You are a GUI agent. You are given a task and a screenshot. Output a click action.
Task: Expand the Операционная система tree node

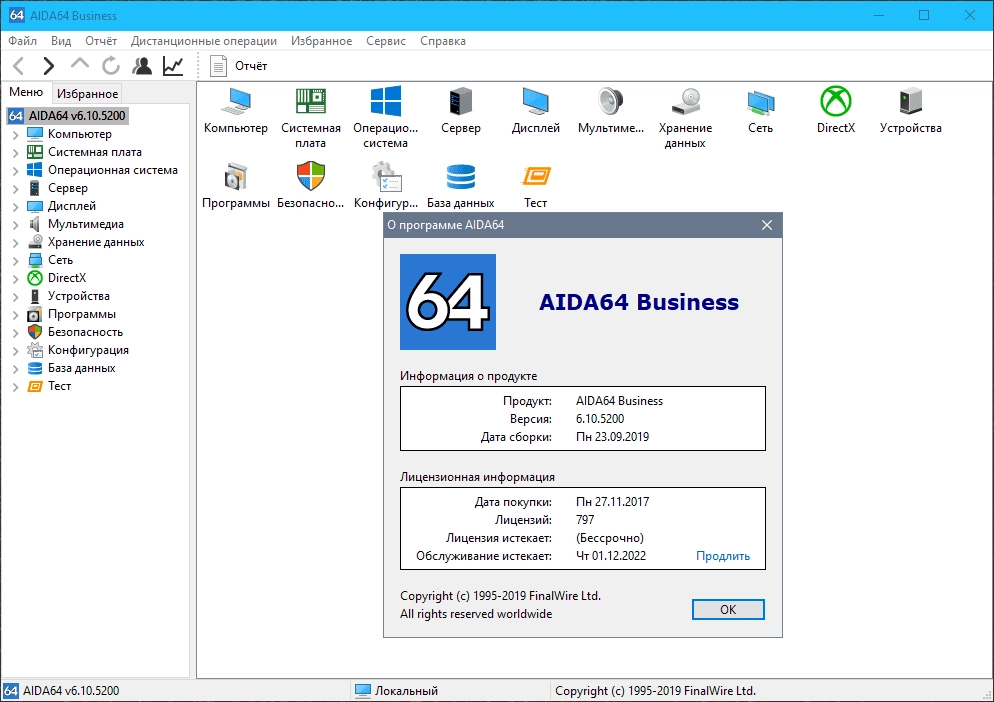tap(16, 171)
